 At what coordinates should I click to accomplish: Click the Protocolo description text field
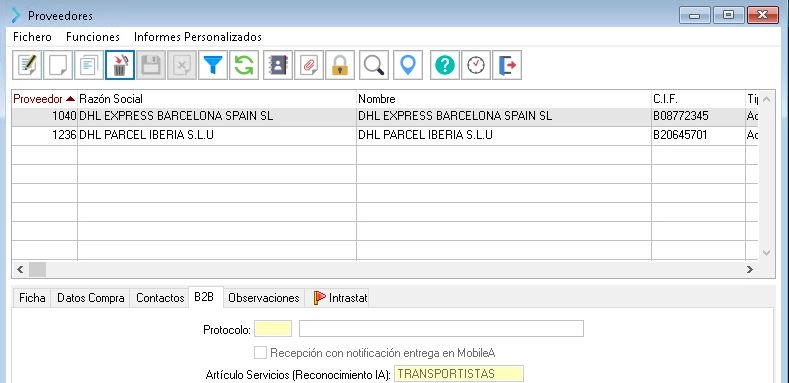441,329
